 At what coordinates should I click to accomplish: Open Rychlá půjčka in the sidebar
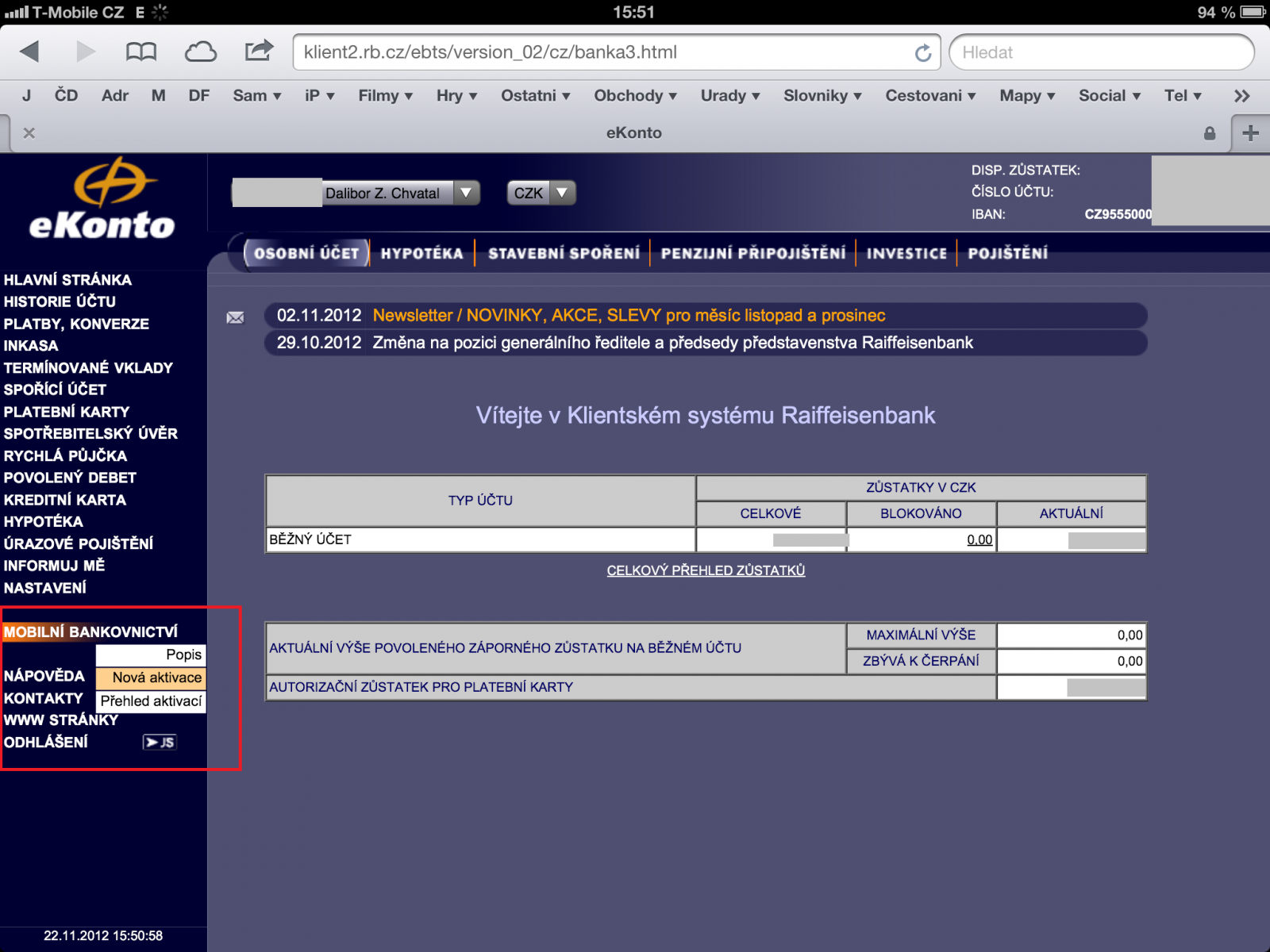tap(65, 456)
